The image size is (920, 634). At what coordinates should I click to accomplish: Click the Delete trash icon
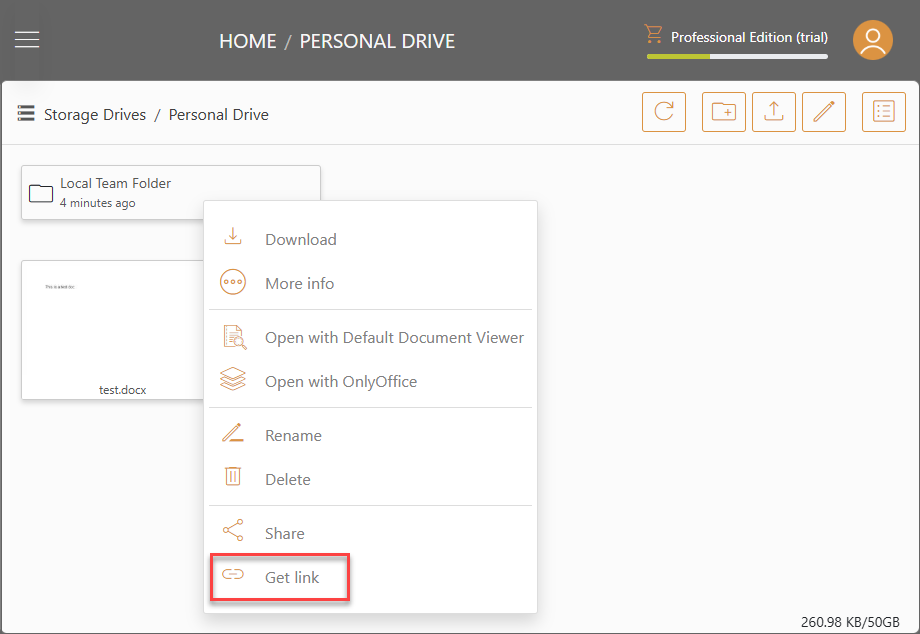point(233,476)
